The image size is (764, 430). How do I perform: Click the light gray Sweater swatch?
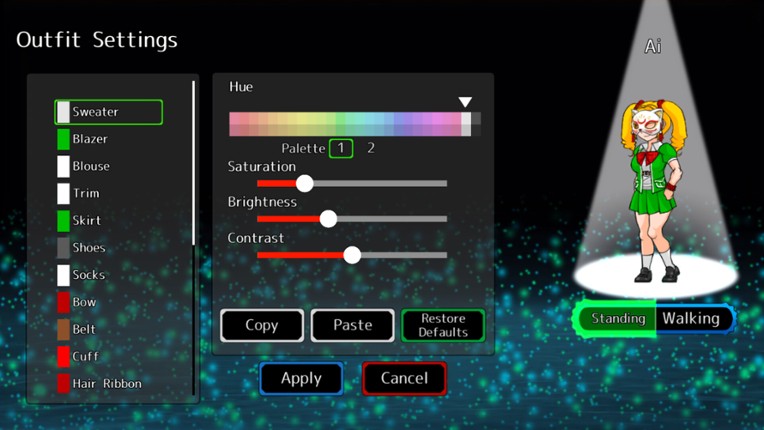click(63, 112)
